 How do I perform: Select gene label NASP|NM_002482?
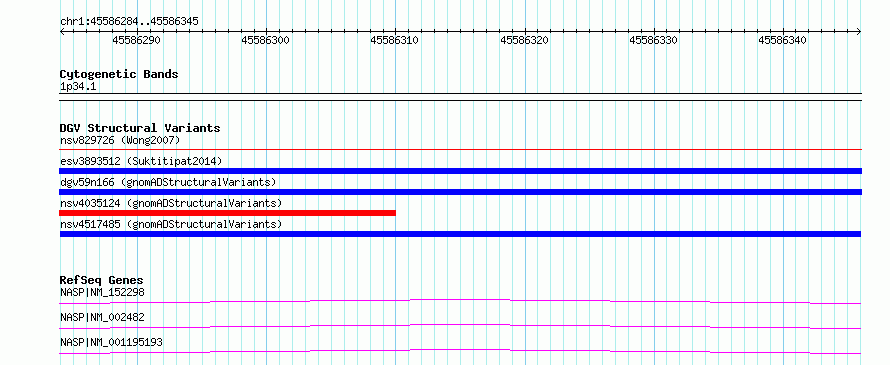(x=102, y=317)
